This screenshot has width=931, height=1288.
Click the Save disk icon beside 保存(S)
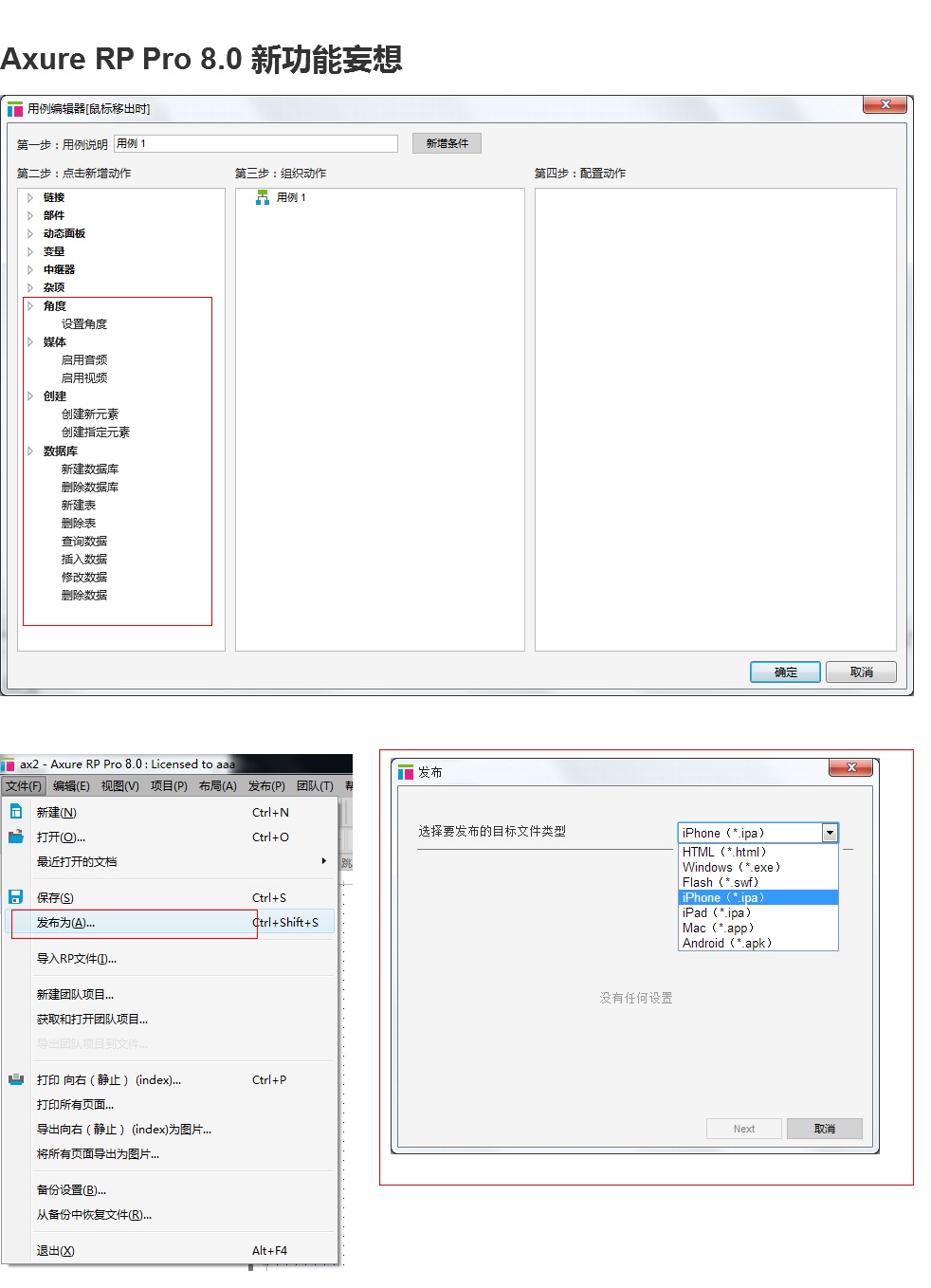click(x=16, y=897)
